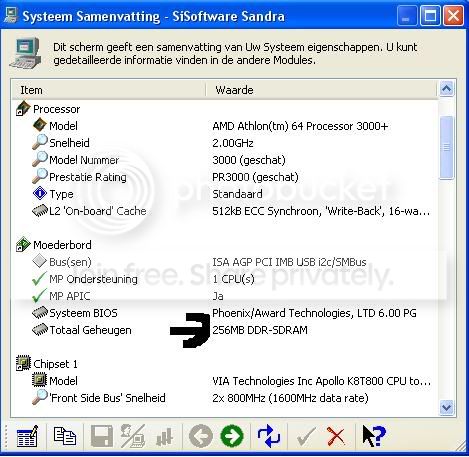Click the greyed-out person and computer toolbar icon
Screen dimensions: 469x457
click(x=133, y=436)
